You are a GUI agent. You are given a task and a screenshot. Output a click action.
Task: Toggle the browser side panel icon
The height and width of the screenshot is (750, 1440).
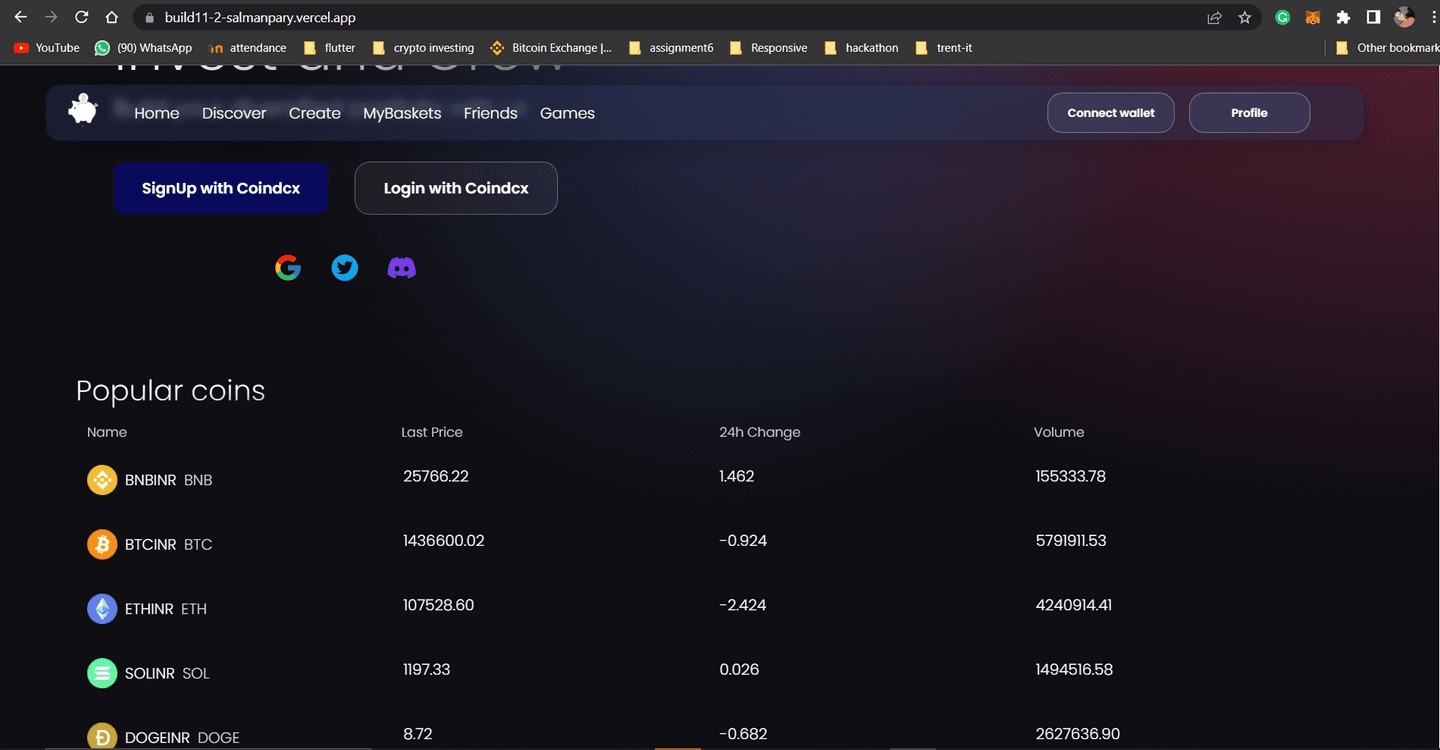coord(1374,17)
